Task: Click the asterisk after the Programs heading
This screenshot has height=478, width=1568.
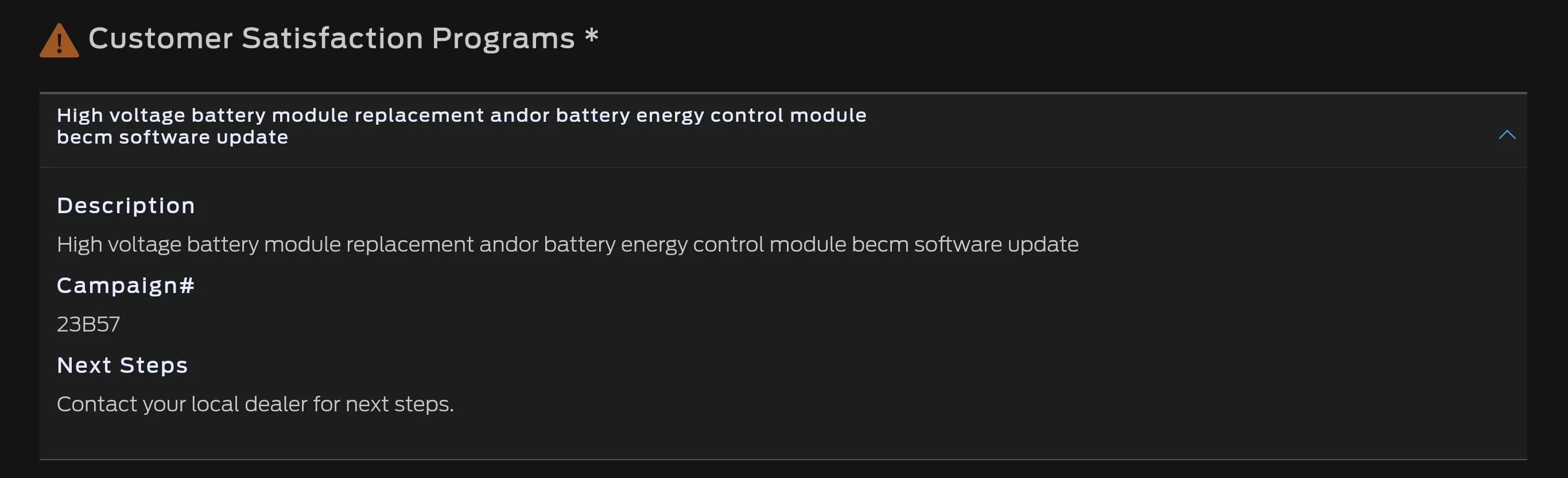Action: tap(591, 36)
